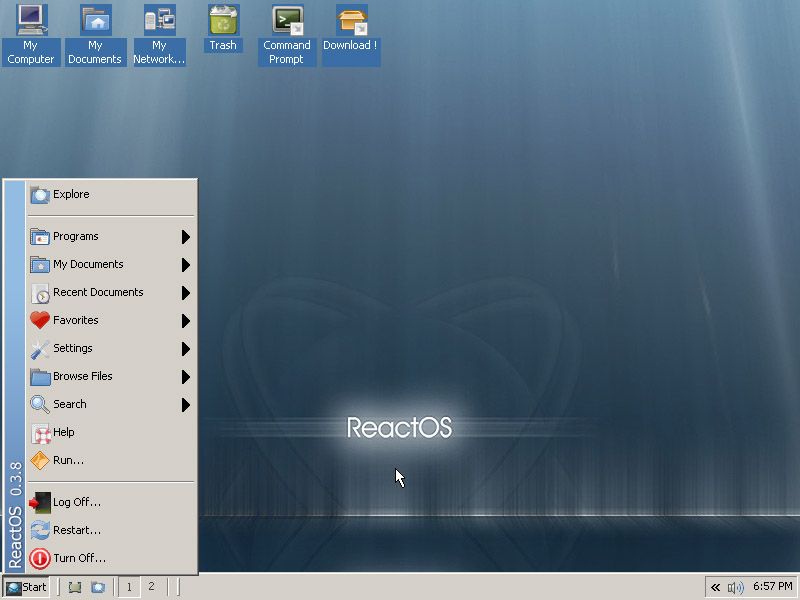Expand the Programs submenu
The height and width of the screenshot is (600, 800).
[x=80, y=236]
